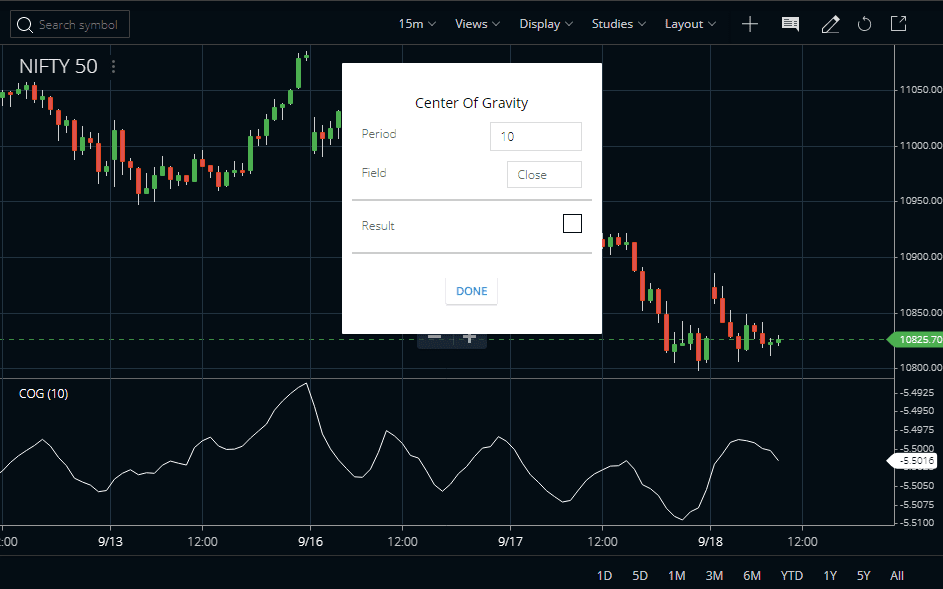Click the search magnifier icon
This screenshot has width=943, height=589.
pos(25,25)
